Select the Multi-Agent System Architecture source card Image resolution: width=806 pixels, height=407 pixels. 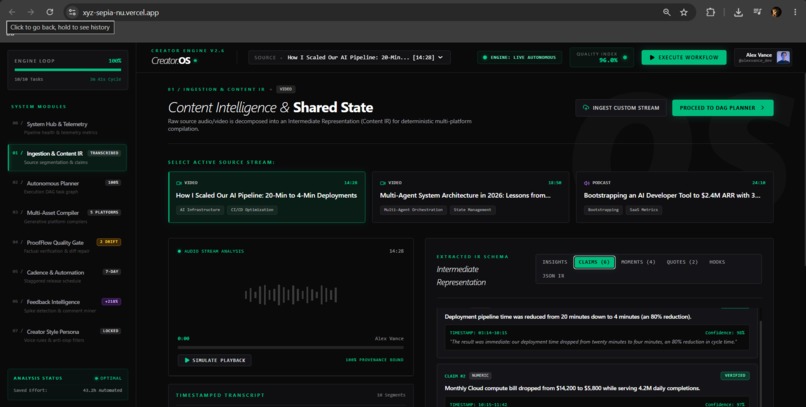tap(471, 197)
